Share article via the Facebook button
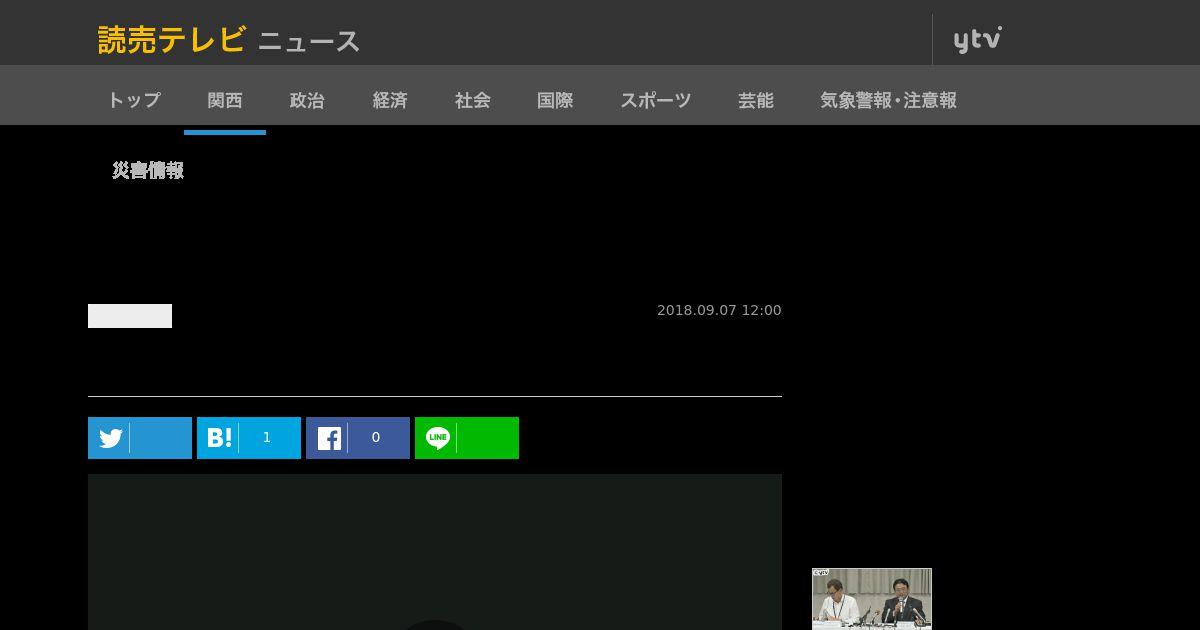The image size is (1200, 630). (358, 438)
